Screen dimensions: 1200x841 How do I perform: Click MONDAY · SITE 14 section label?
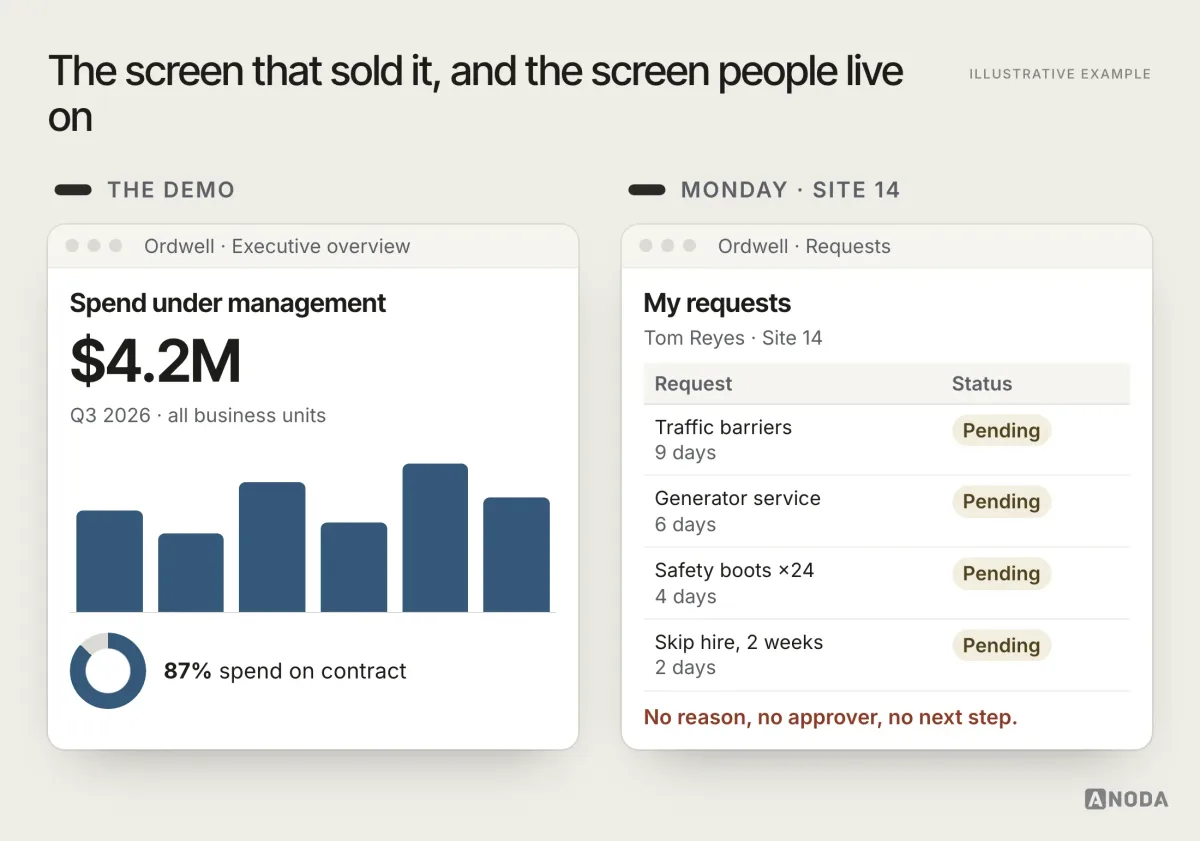click(x=790, y=190)
